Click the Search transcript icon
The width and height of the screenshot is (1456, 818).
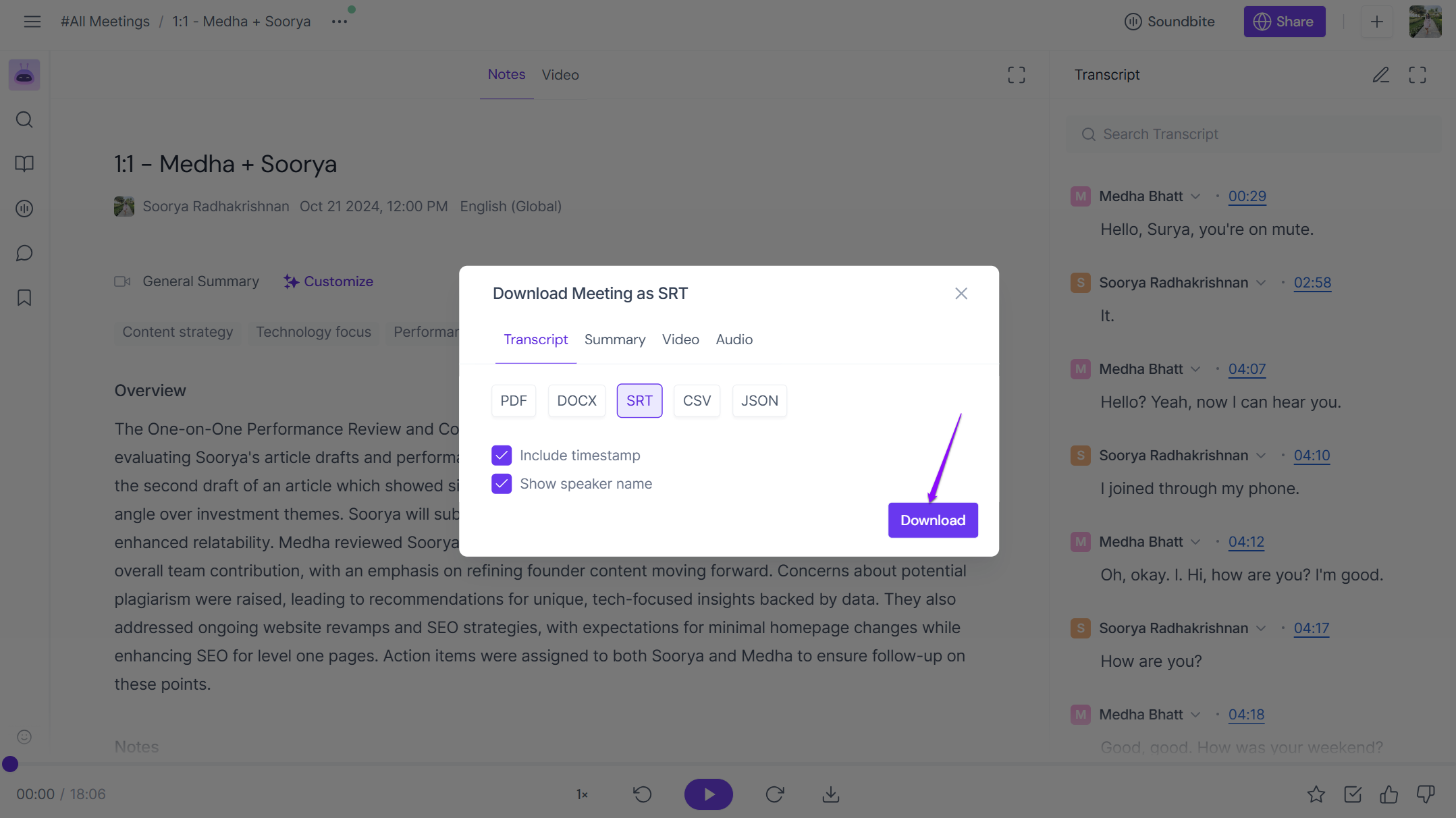[1089, 133]
